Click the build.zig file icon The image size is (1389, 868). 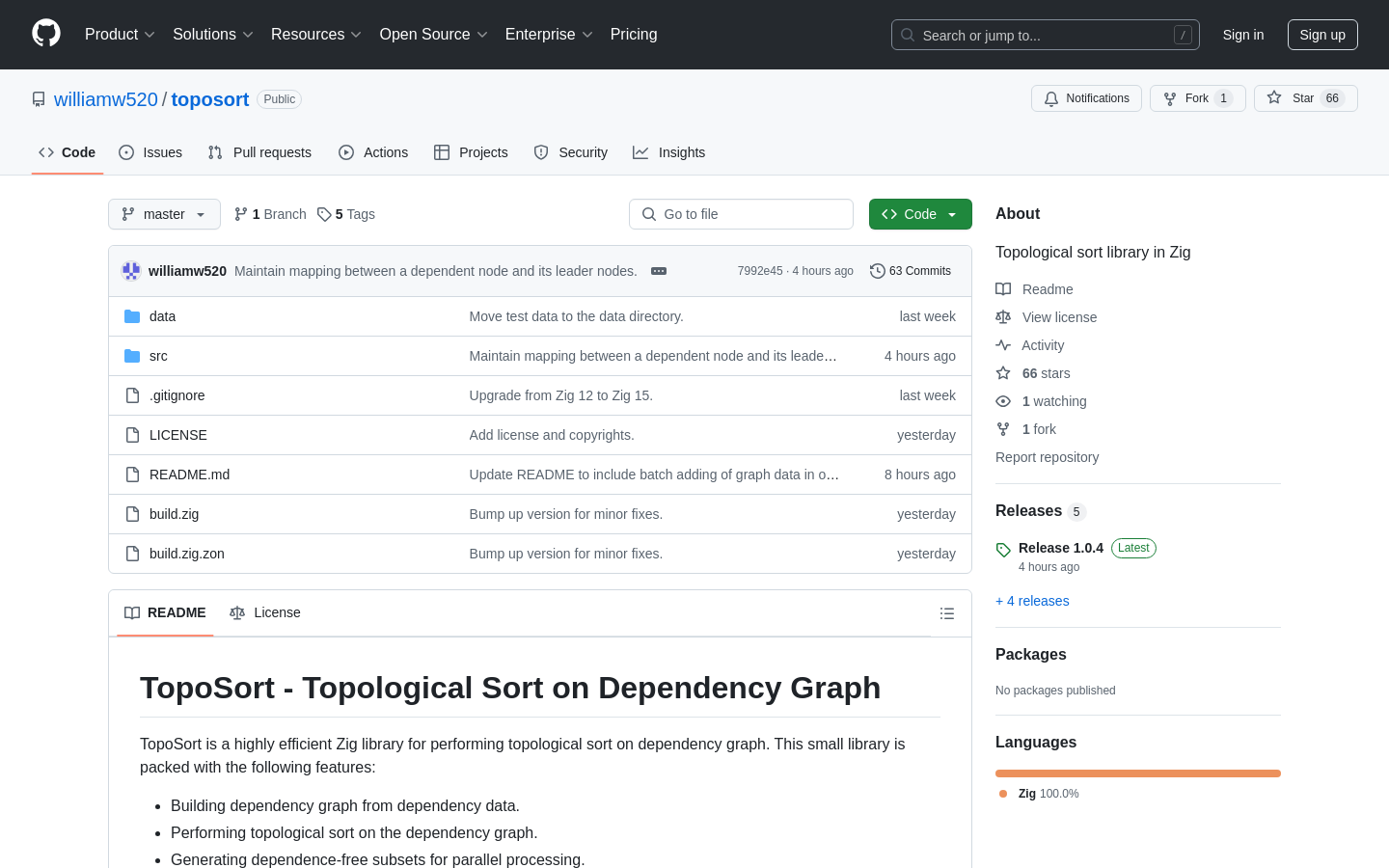point(132,514)
